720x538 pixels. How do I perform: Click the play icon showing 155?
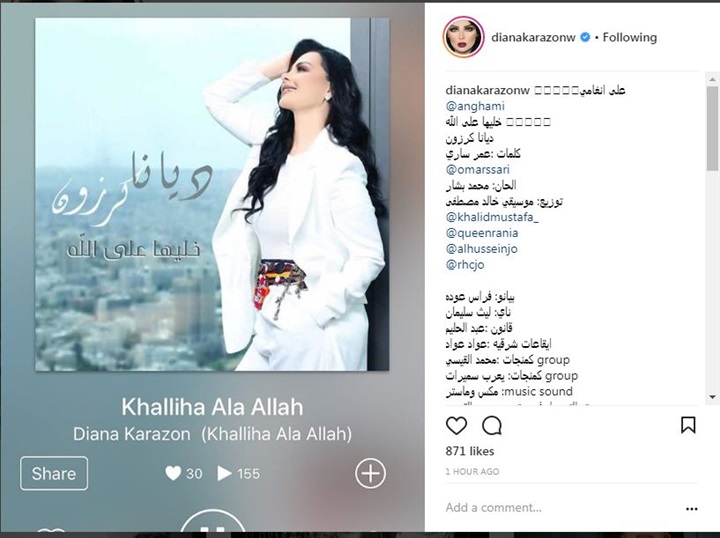click(224, 473)
